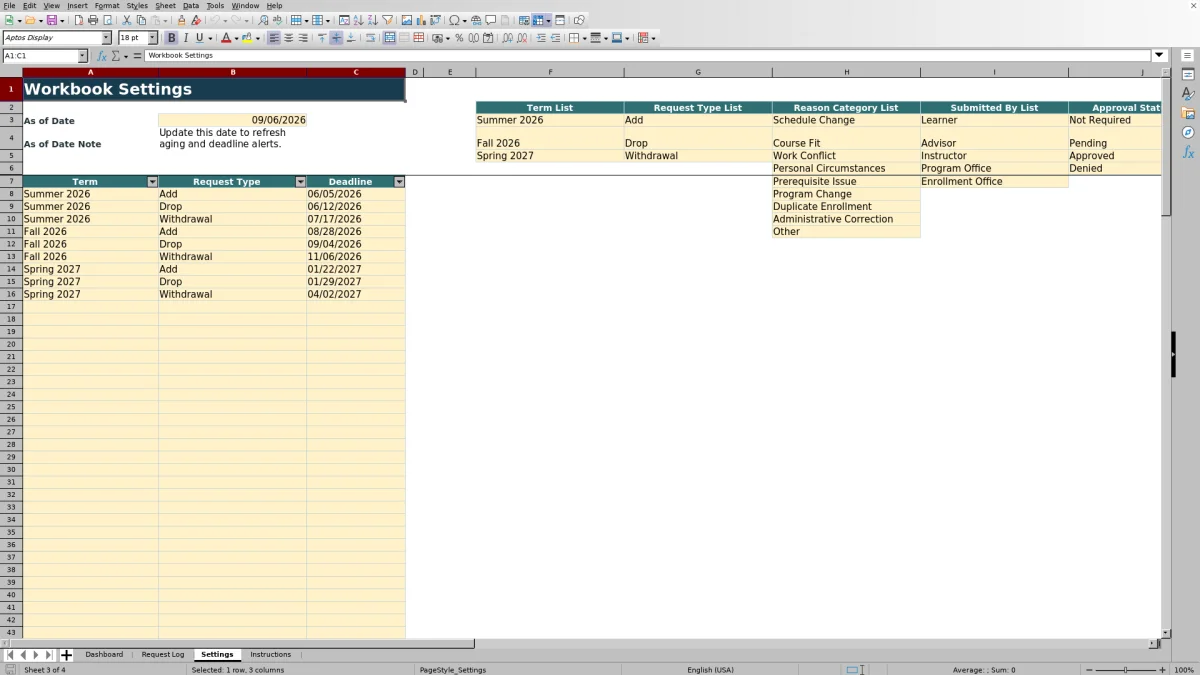Open the Font Name dropdown
The image size is (1200, 675).
(x=107, y=38)
